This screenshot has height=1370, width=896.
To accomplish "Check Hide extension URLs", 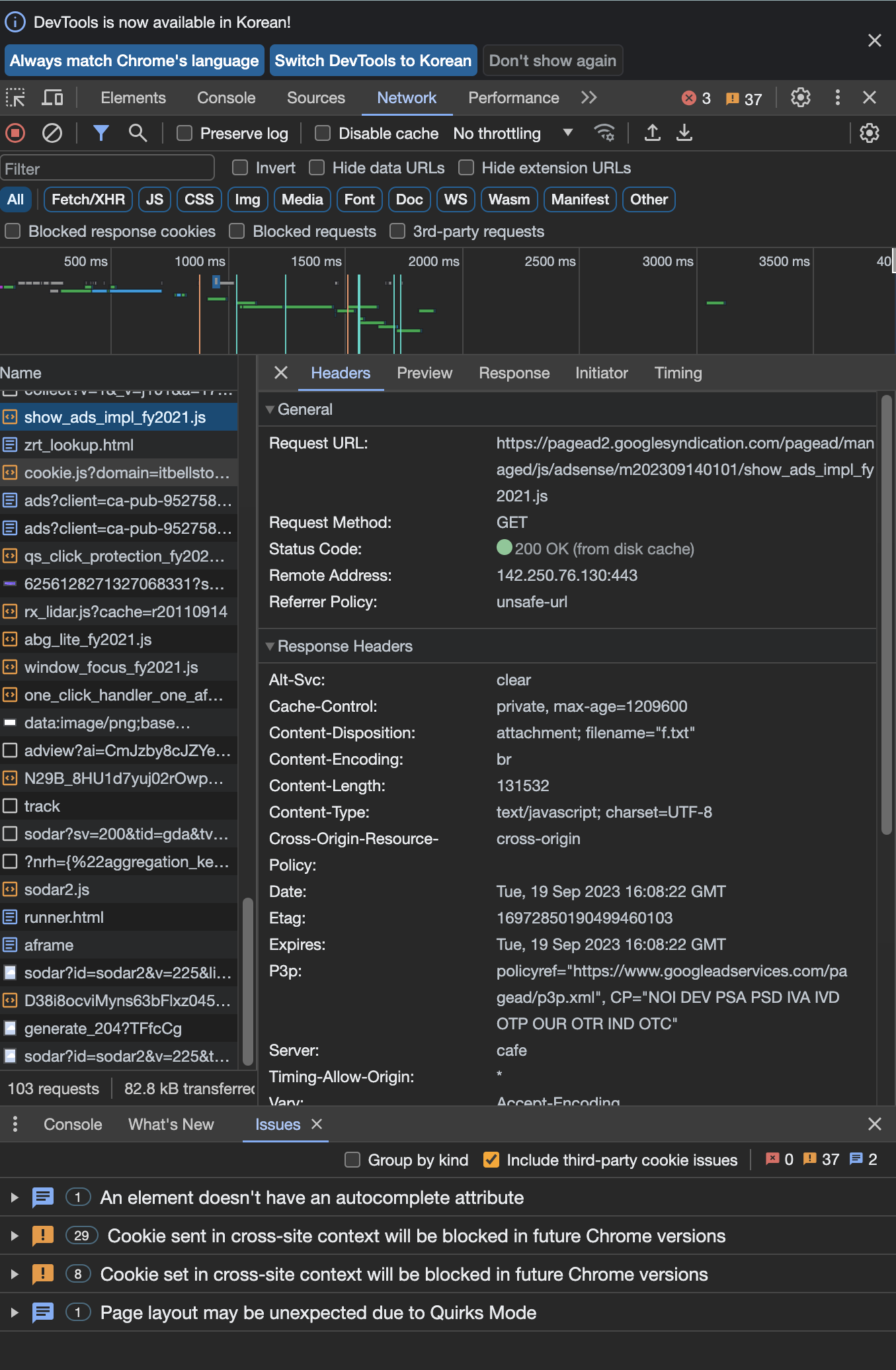I will tap(466, 167).
